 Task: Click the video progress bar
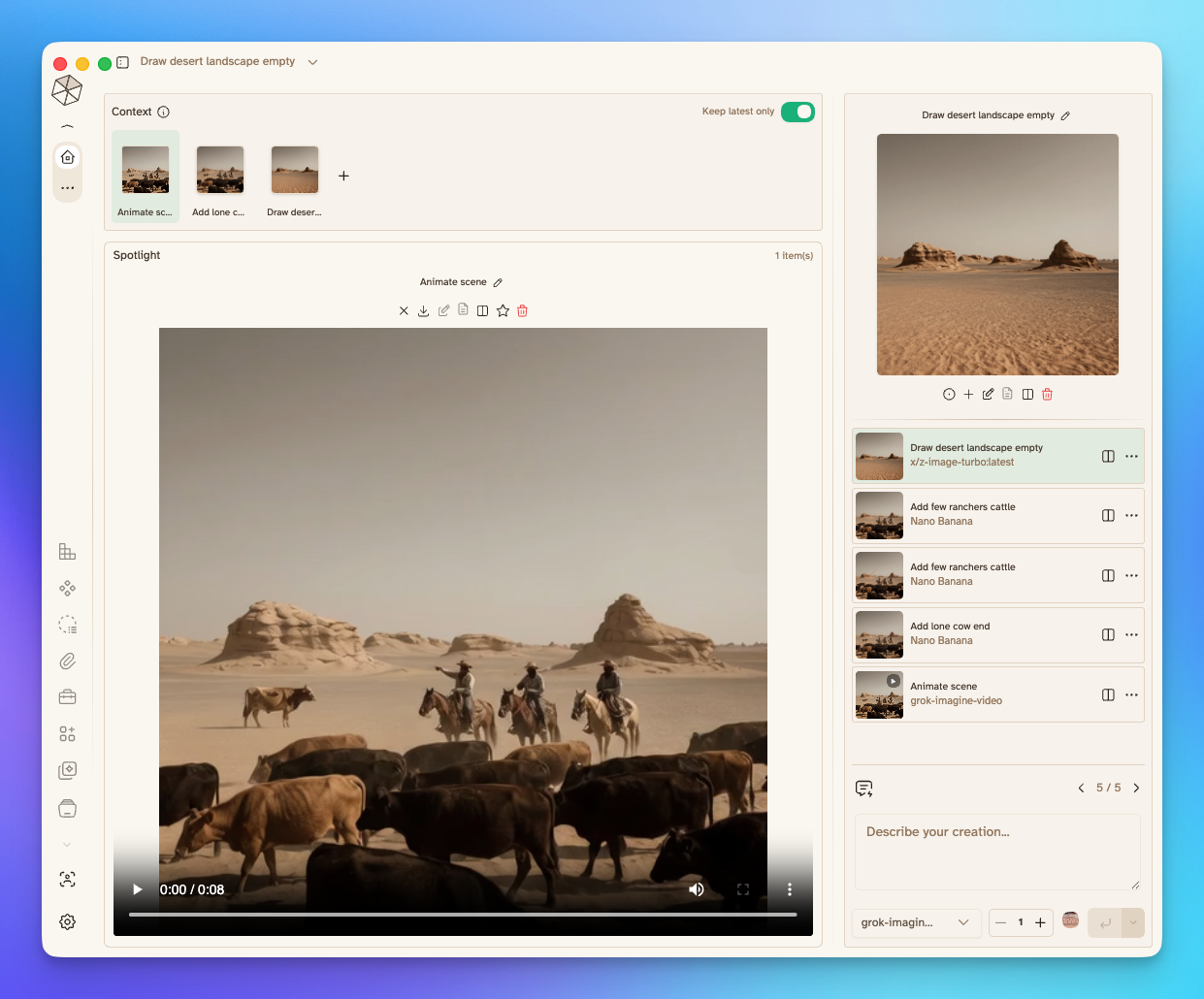click(x=463, y=915)
